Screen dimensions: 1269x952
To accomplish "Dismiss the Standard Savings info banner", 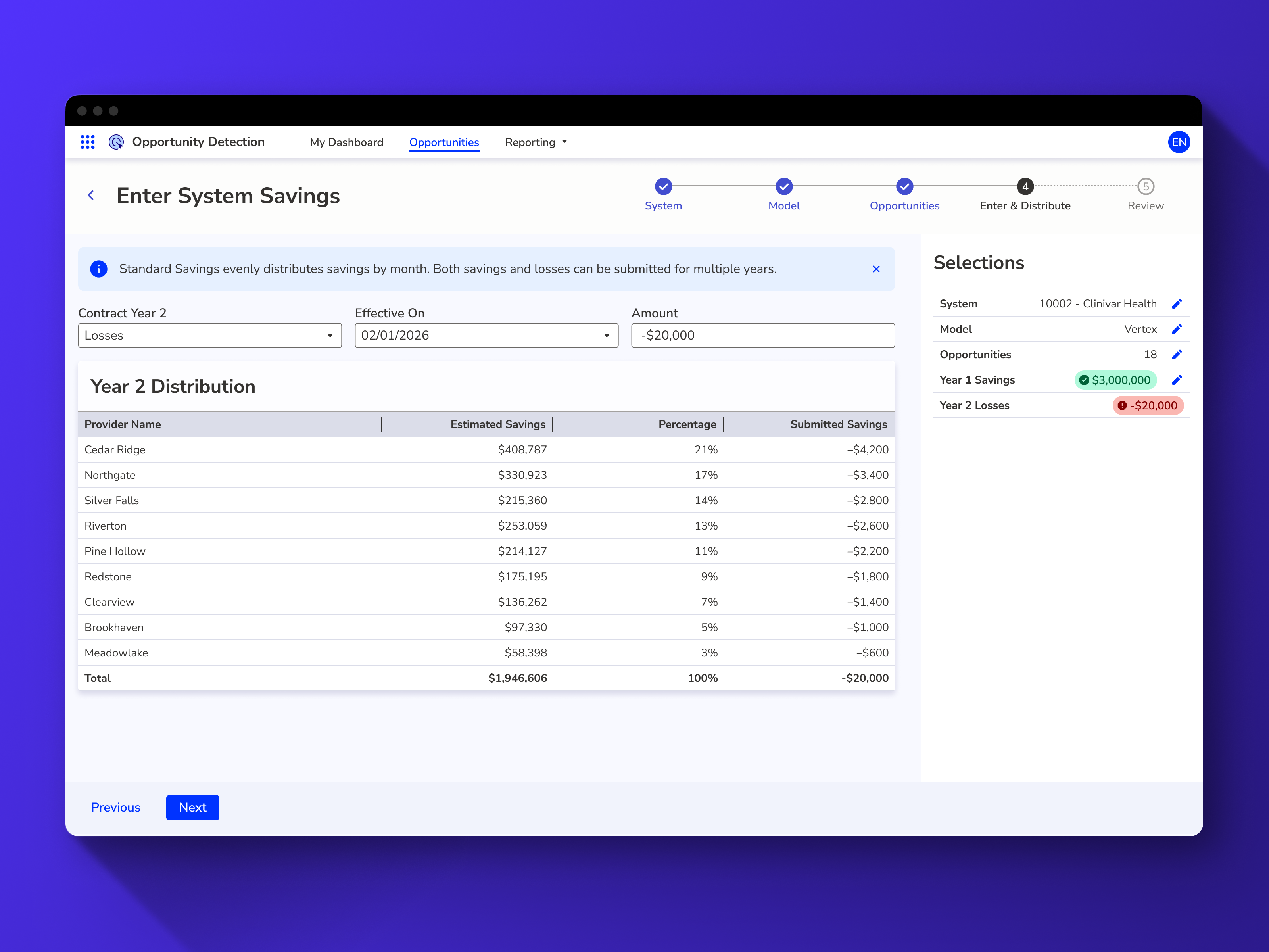I will pyautogui.click(x=875, y=269).
